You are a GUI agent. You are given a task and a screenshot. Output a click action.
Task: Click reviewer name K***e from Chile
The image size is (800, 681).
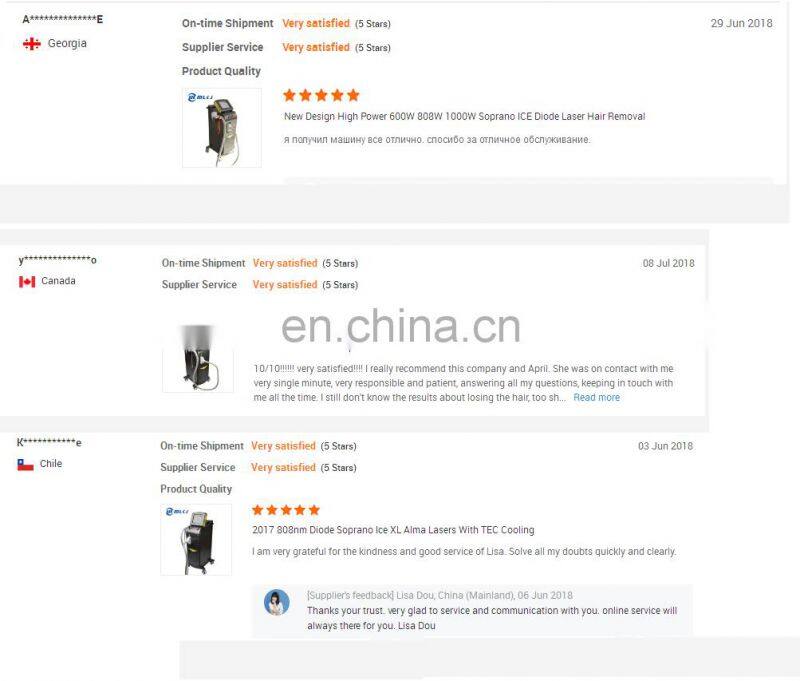(49, 442)
